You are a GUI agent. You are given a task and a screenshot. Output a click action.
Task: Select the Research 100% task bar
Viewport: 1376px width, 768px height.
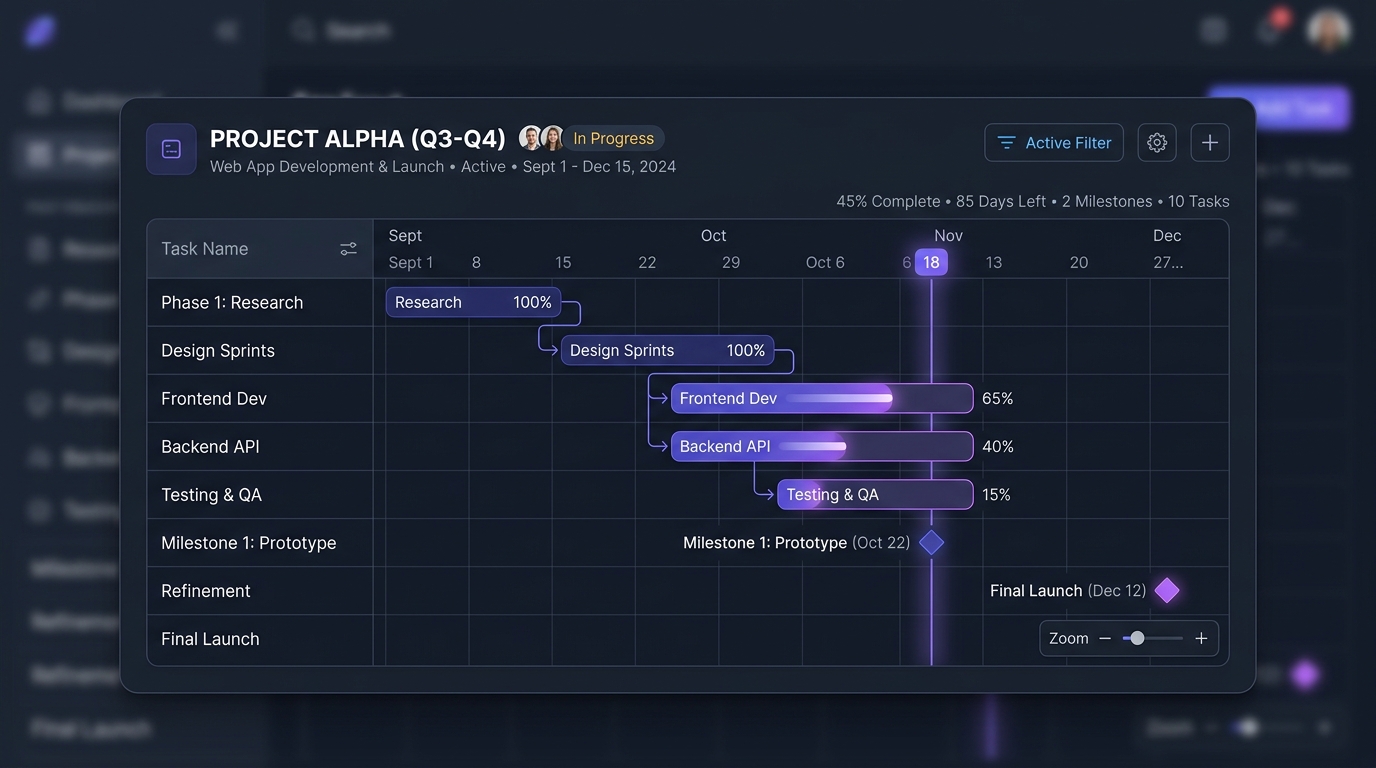point(473,302)
